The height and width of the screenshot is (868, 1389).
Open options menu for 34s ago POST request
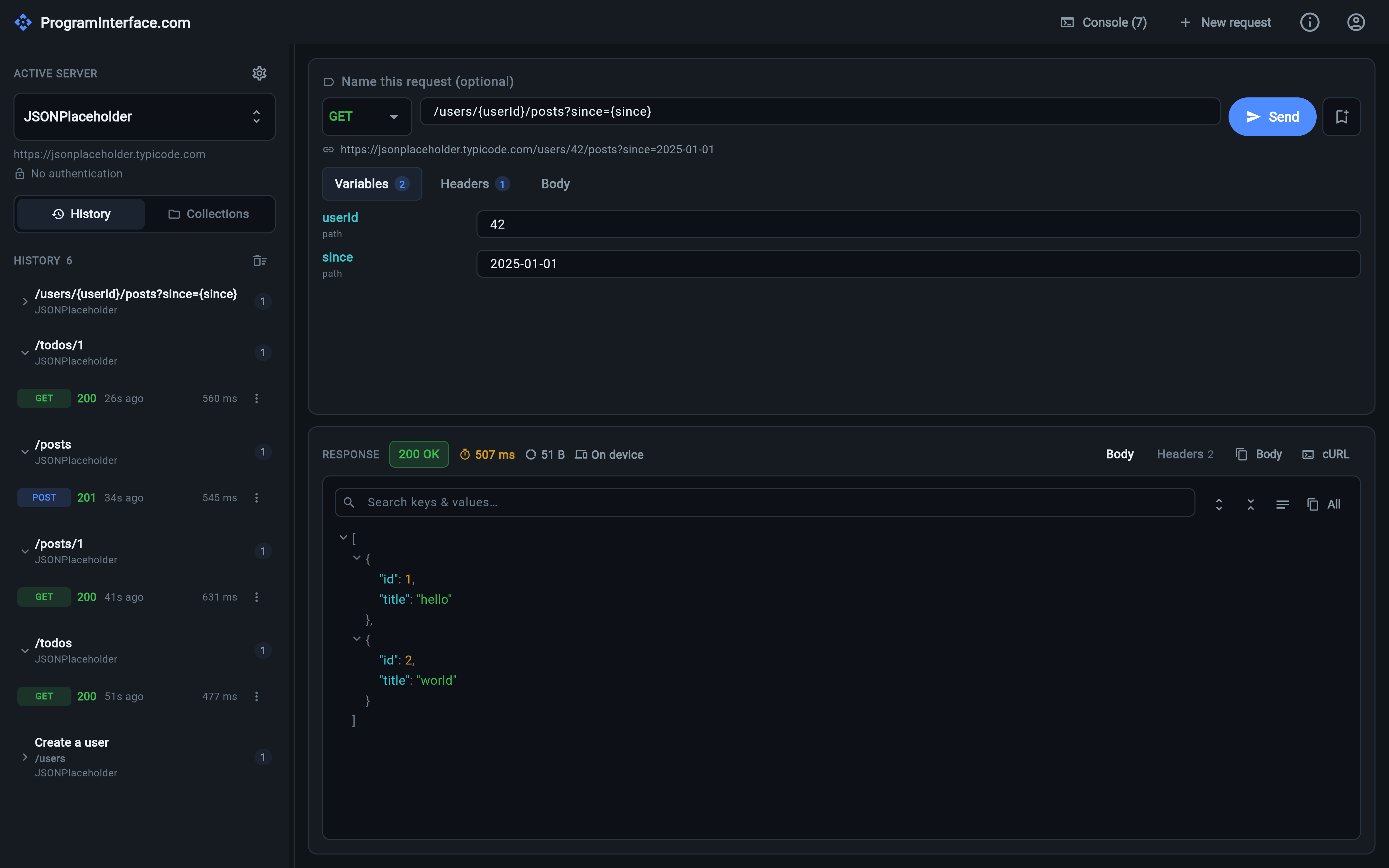(257, 498)
